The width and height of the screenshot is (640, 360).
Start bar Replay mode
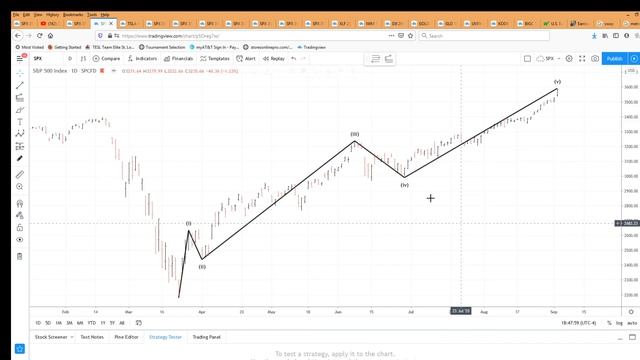pyautogui.click(x=274, y=59)
